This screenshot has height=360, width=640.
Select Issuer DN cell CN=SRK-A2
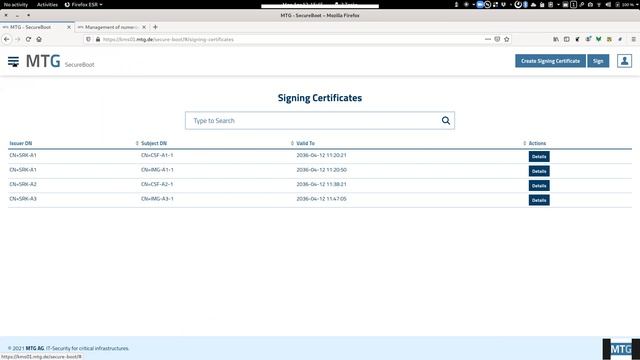click(x=23, y=184)
